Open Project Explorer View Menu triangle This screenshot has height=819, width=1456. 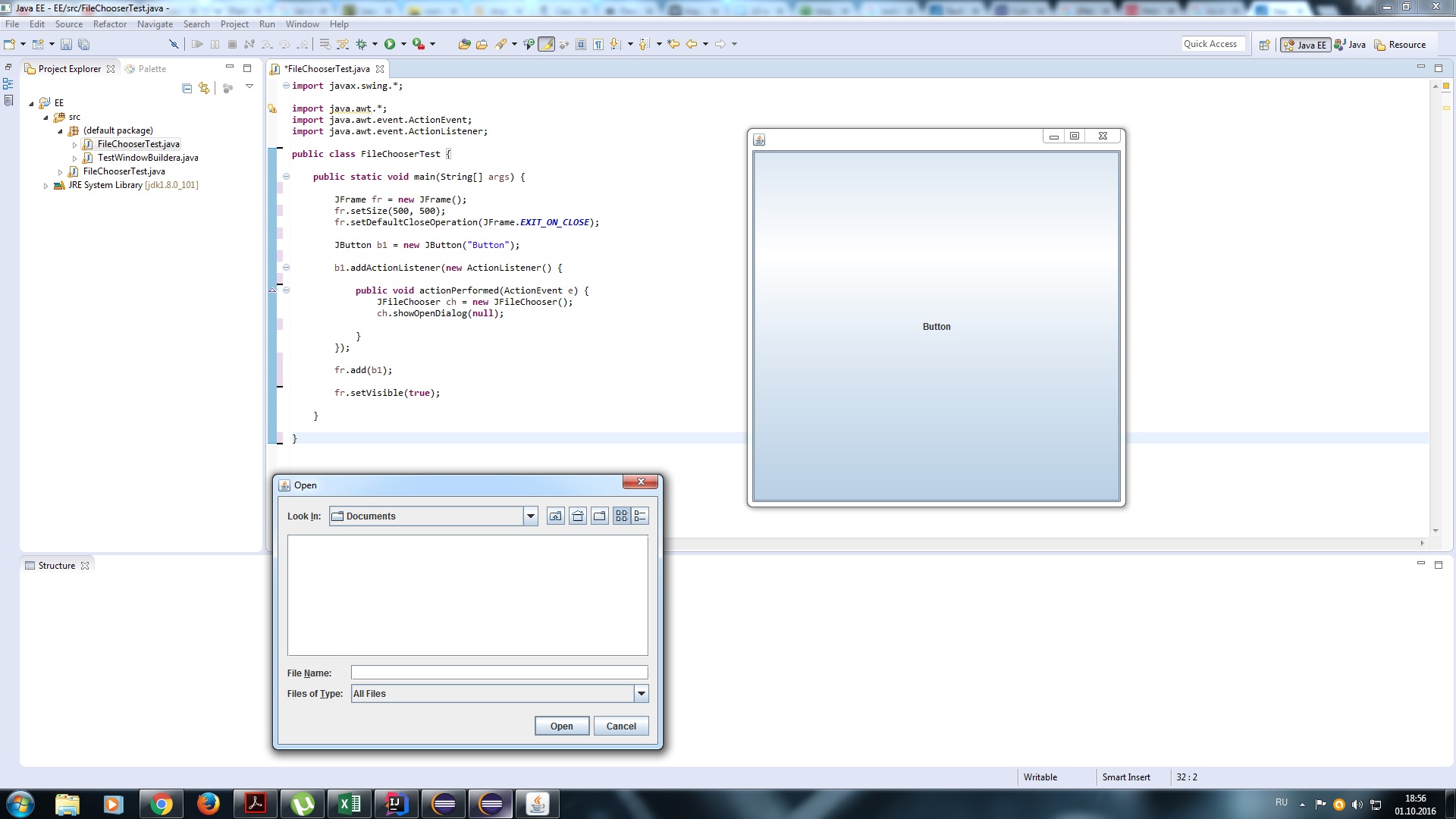click(249, 86)
